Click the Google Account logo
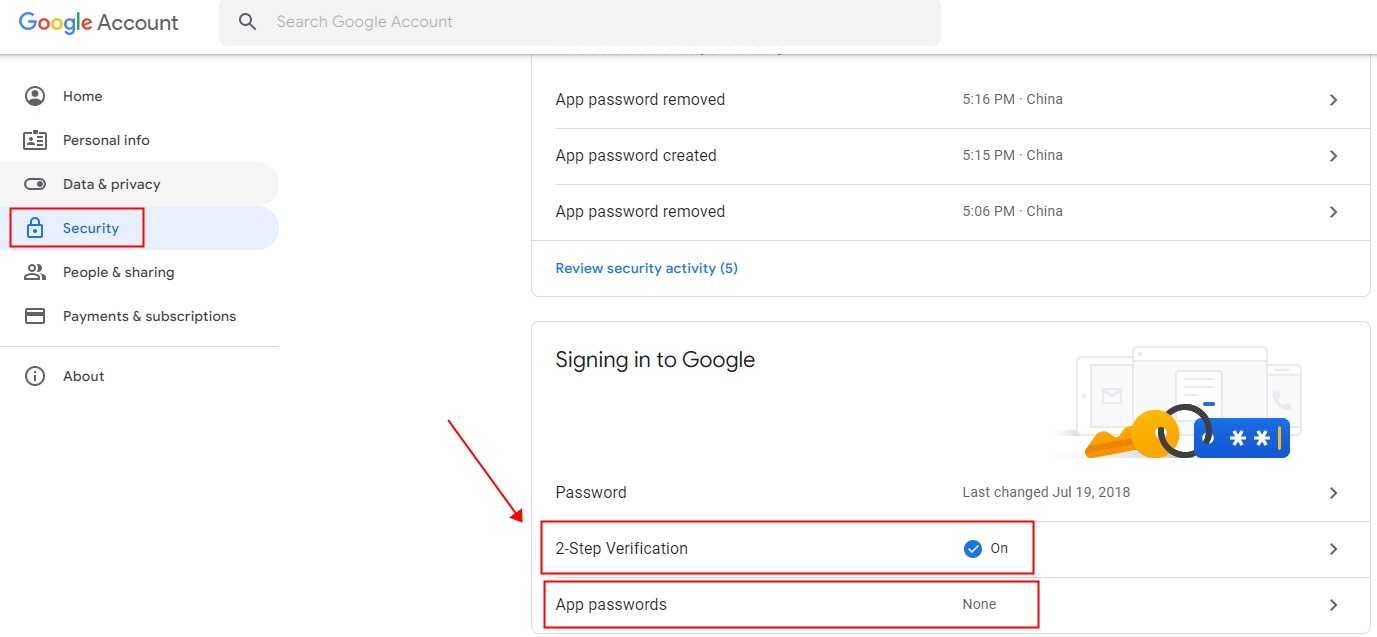 click(x=99, y=23)
